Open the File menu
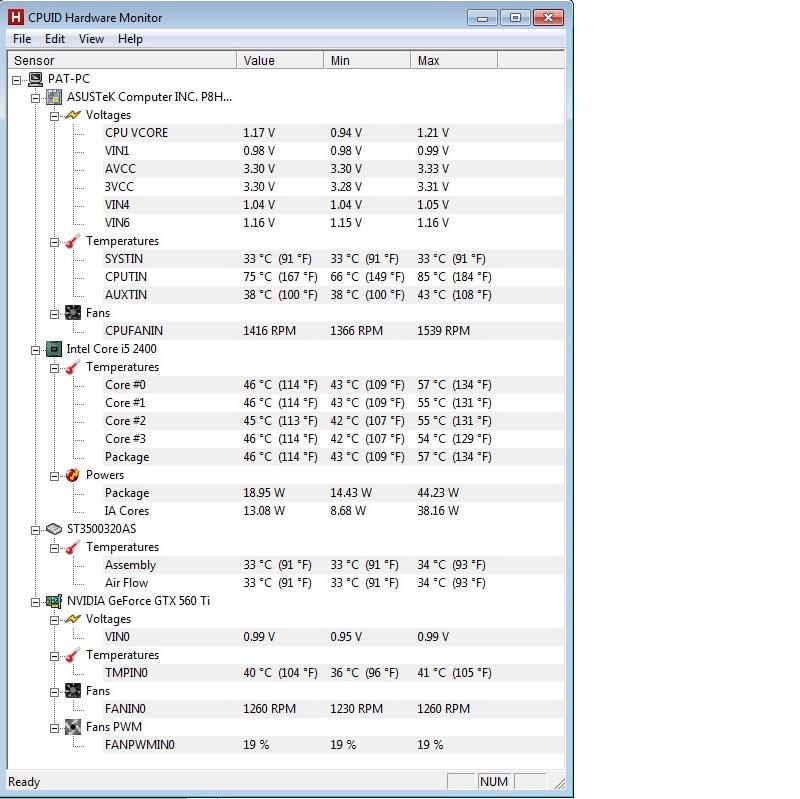Viewport: 800px width, 799px height. point(22,39)
